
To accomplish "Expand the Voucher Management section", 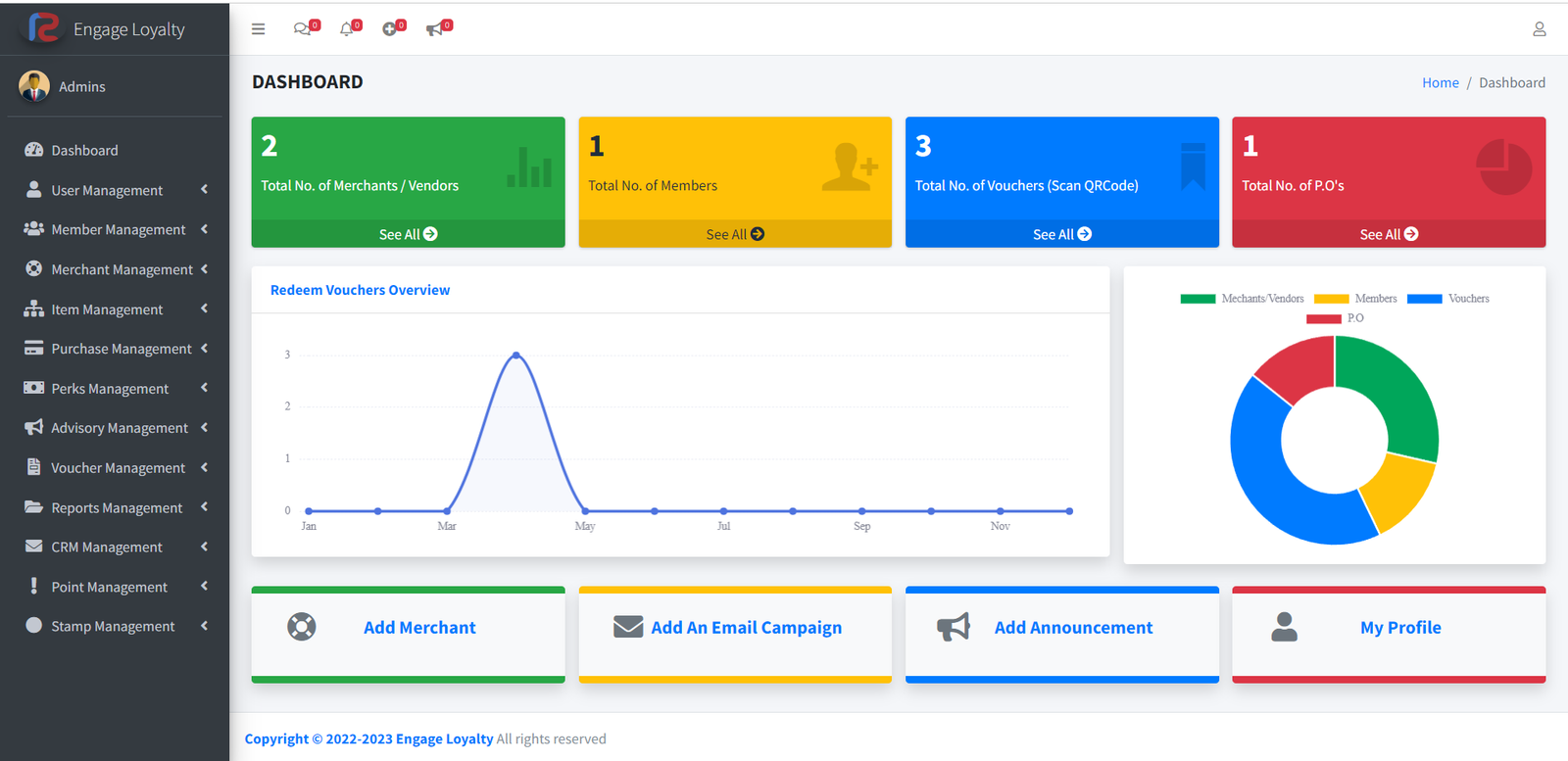I will tap(118, 468).
